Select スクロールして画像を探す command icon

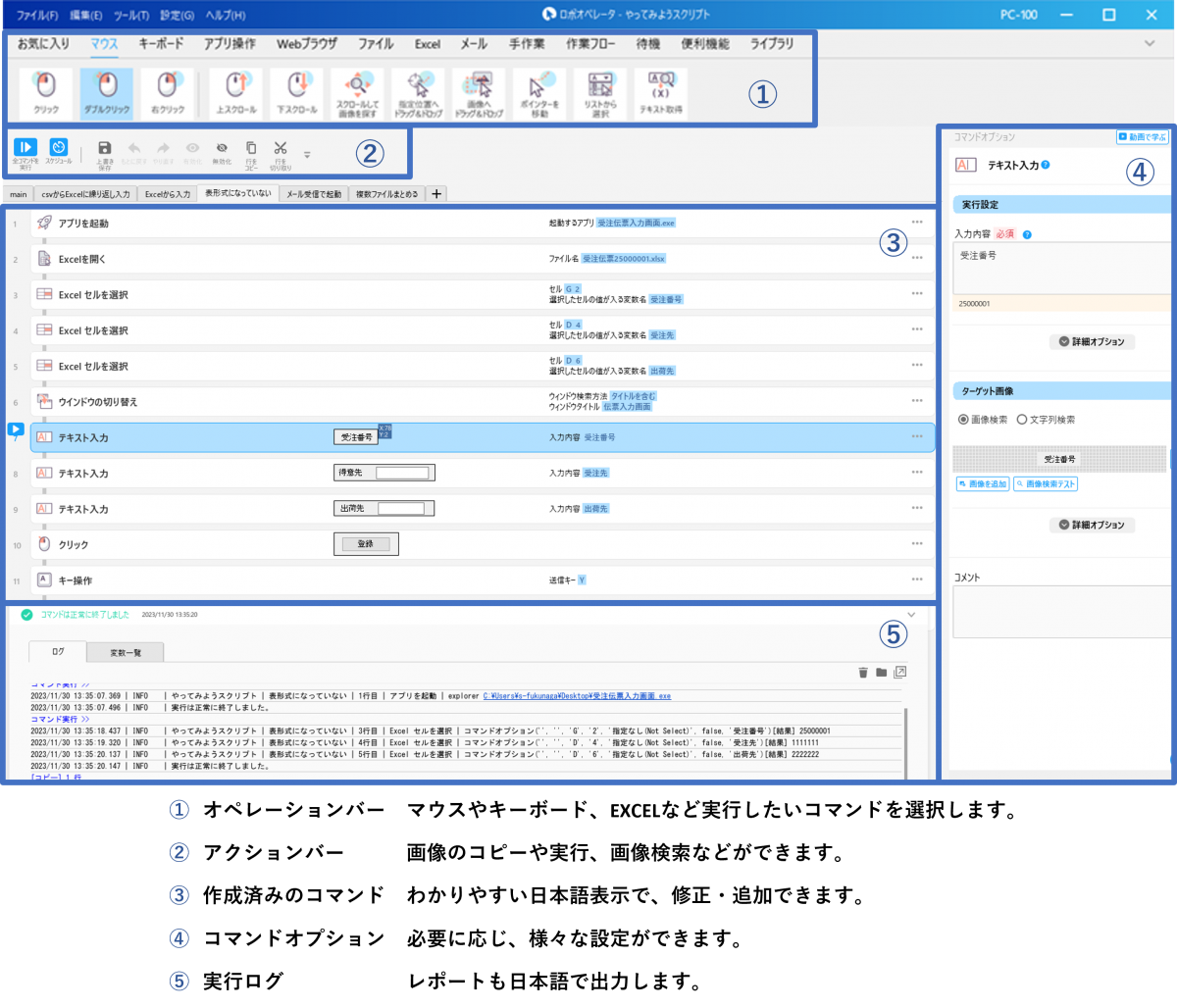(357, 94)
